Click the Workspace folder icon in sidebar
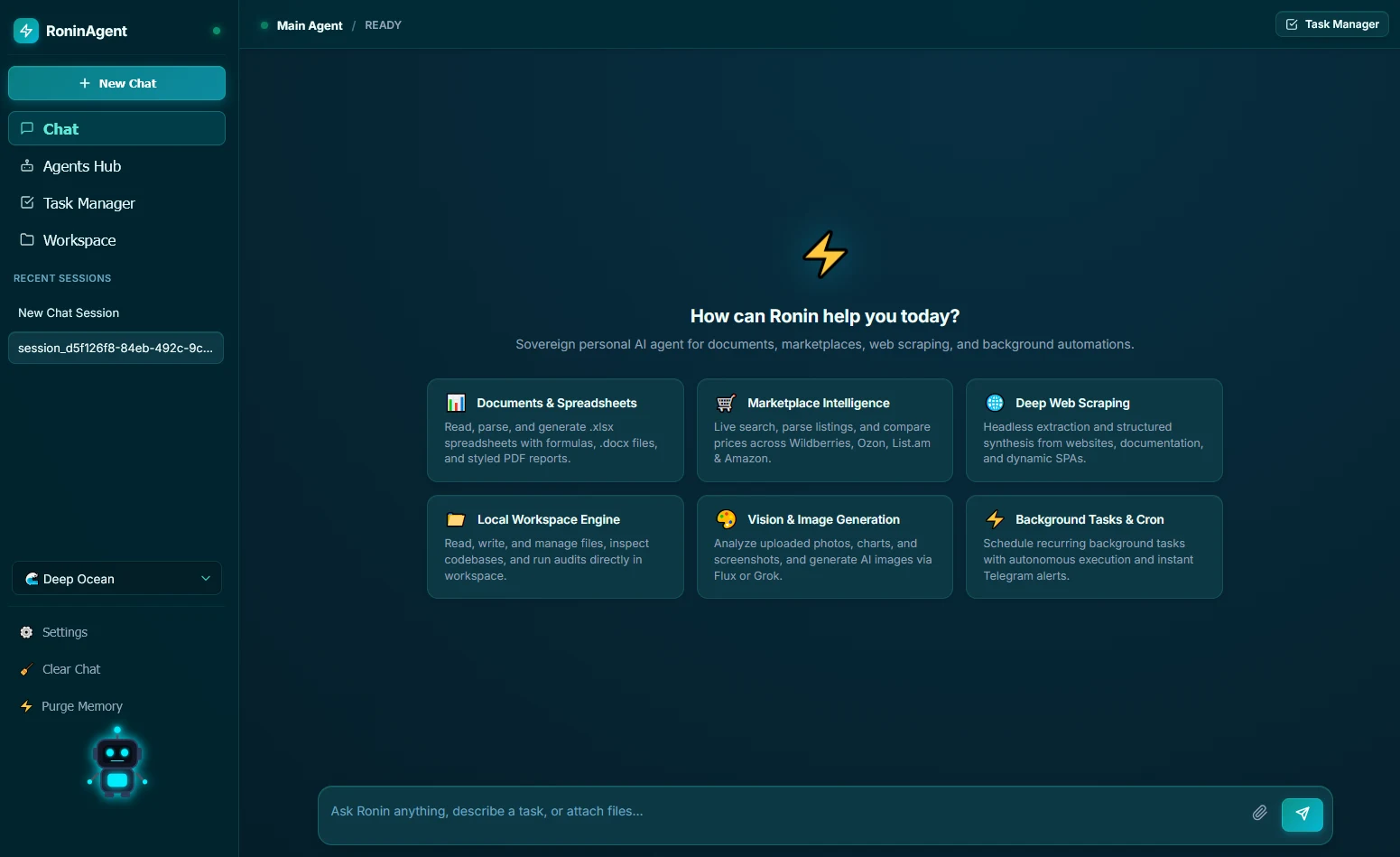The width and height of the screenshot is (1400, 857). coord(27,240)
